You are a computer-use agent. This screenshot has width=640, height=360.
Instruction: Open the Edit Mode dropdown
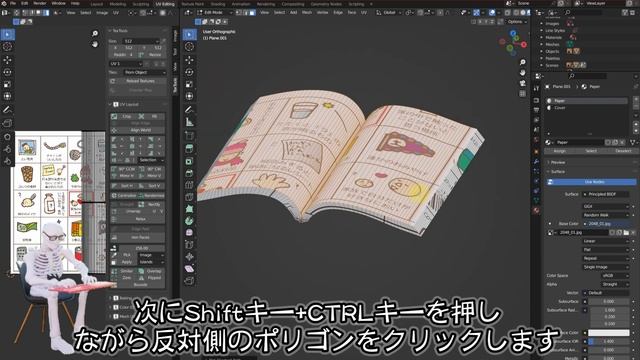coord(214,13)
